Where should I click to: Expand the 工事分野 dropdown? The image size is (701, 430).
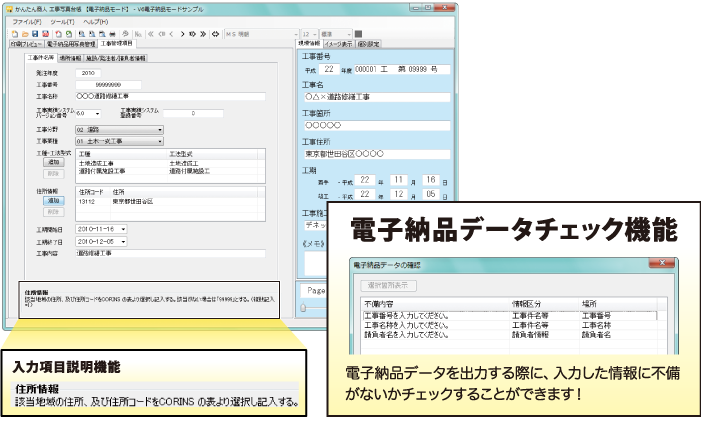pyautogui.click(x=160, y=129)
